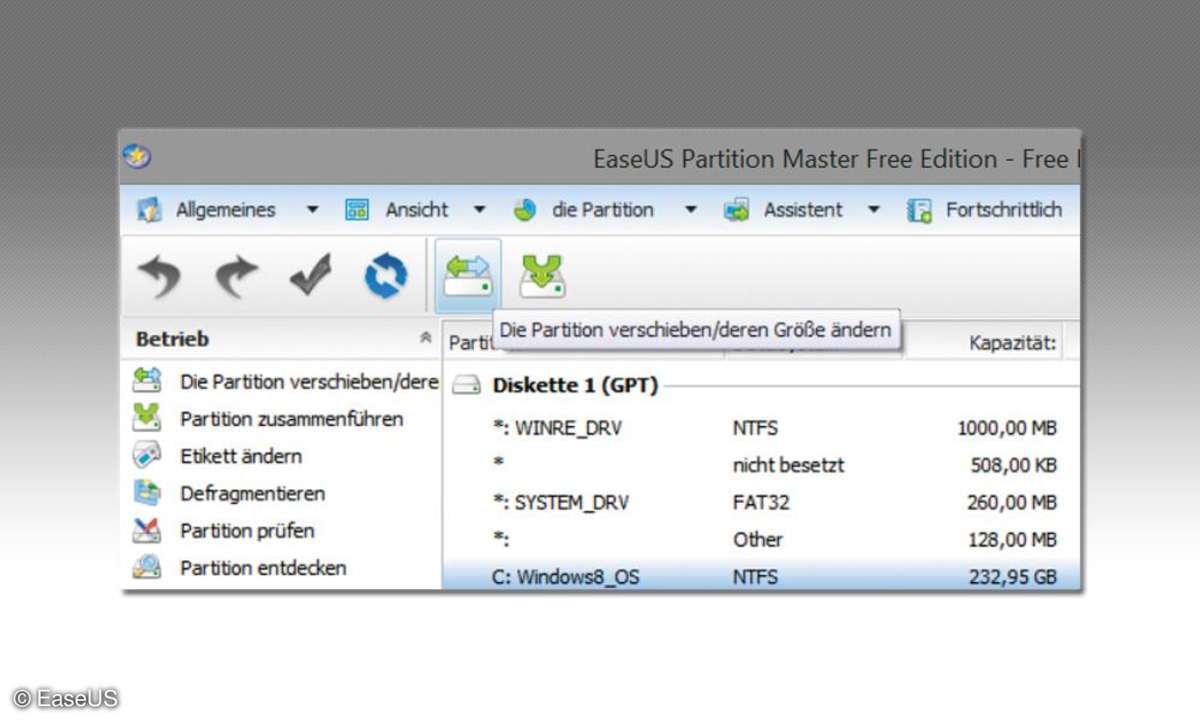Viewport: 1200px width, 720px height.
Task: Click the Defragmentieren sidebar icon
Action: click(147, 492)
